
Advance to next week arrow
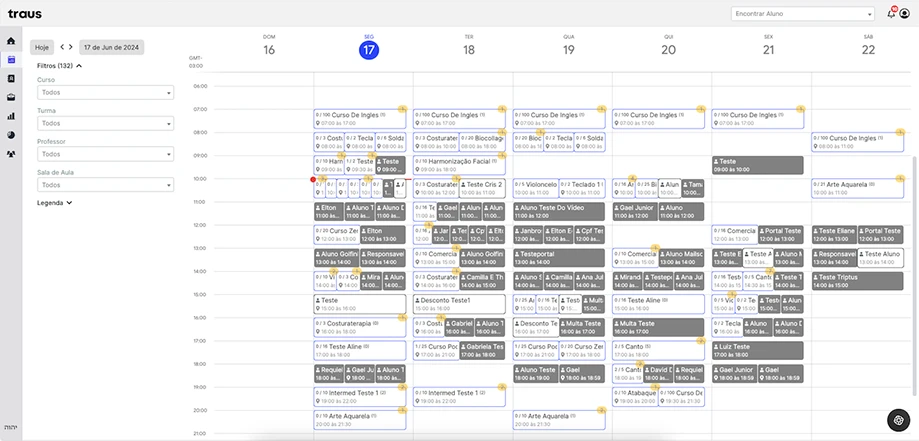click(70, 47)
